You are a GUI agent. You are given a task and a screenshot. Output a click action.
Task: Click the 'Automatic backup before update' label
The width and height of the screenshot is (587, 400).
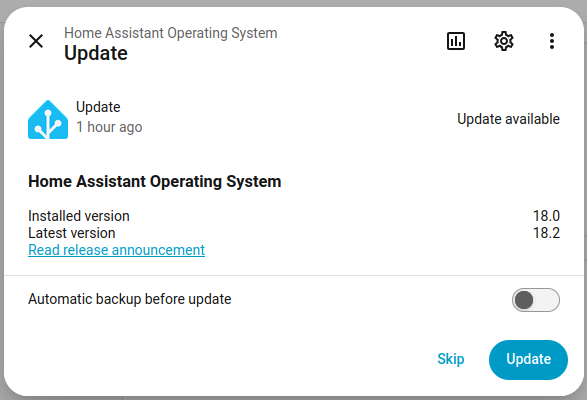(x=130, y=299)
